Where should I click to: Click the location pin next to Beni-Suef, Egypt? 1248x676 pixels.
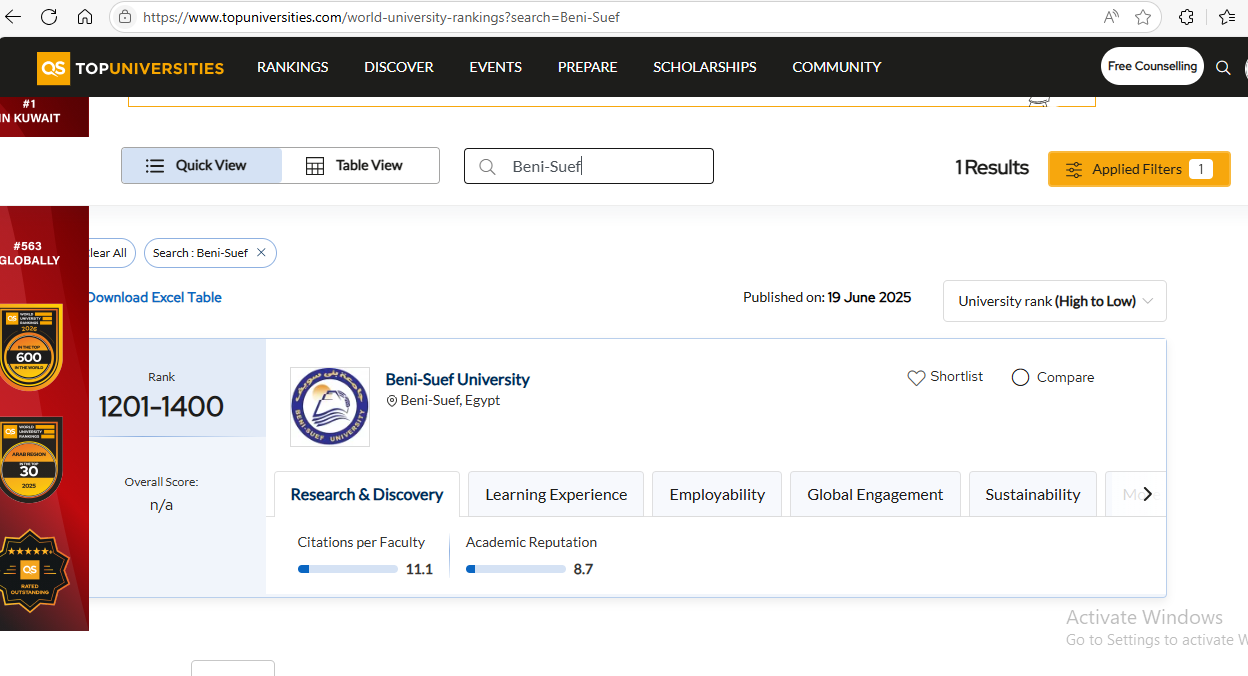(392, 401)
